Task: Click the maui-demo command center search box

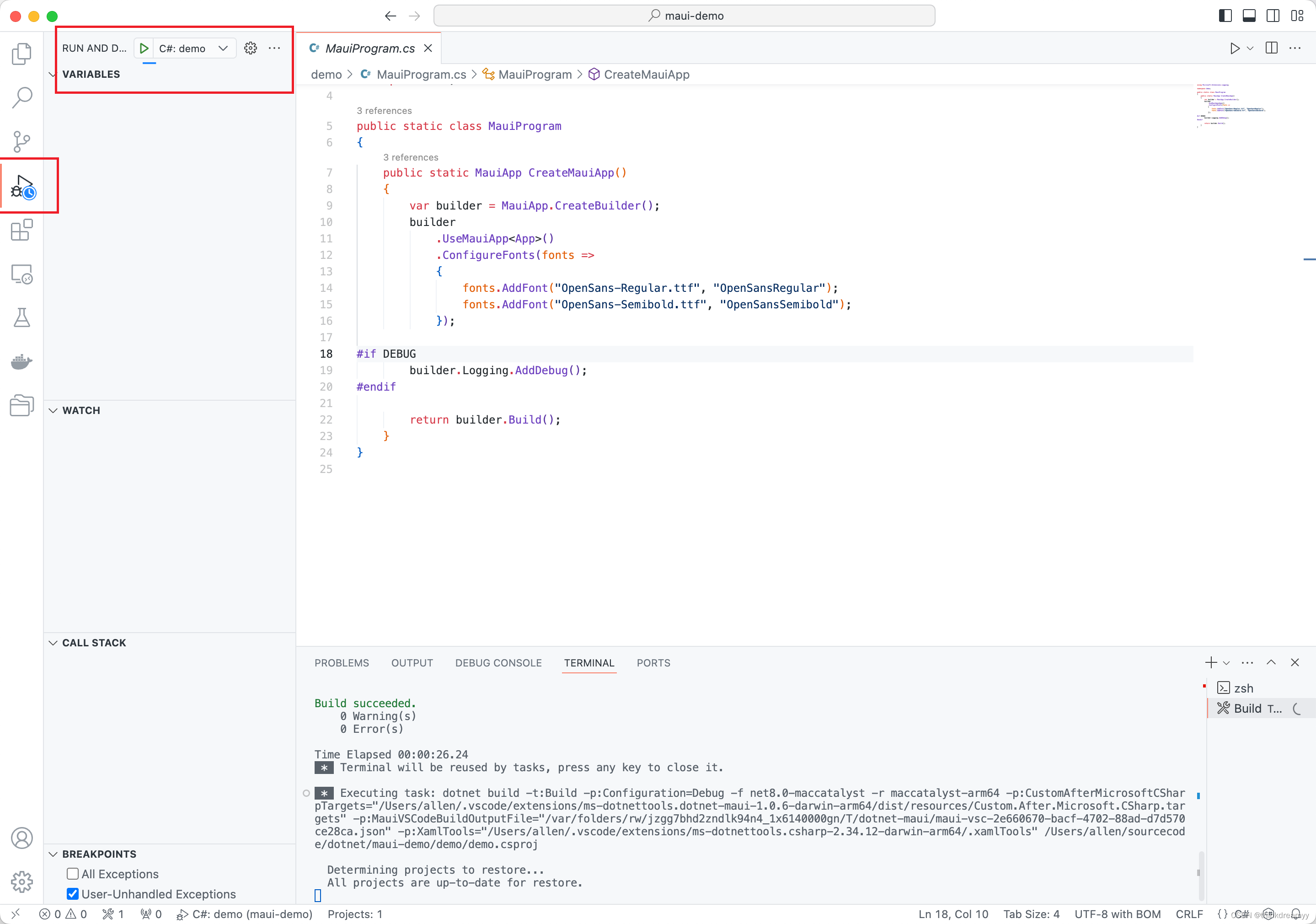Action: point(684,16)
